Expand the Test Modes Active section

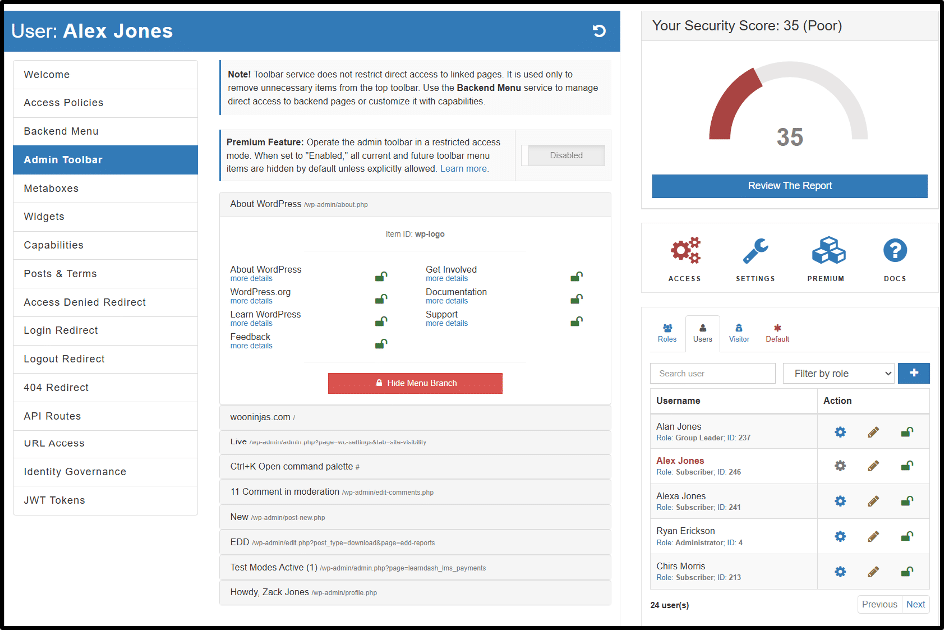pyautogui.click(x=415, y=567)
